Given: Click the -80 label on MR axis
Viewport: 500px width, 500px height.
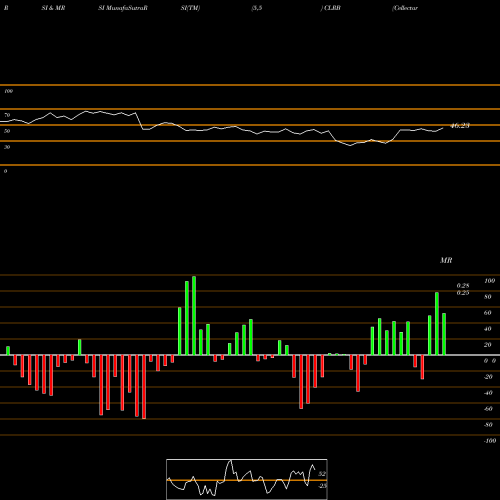Looking at the screenshot, I should point(488,425).
